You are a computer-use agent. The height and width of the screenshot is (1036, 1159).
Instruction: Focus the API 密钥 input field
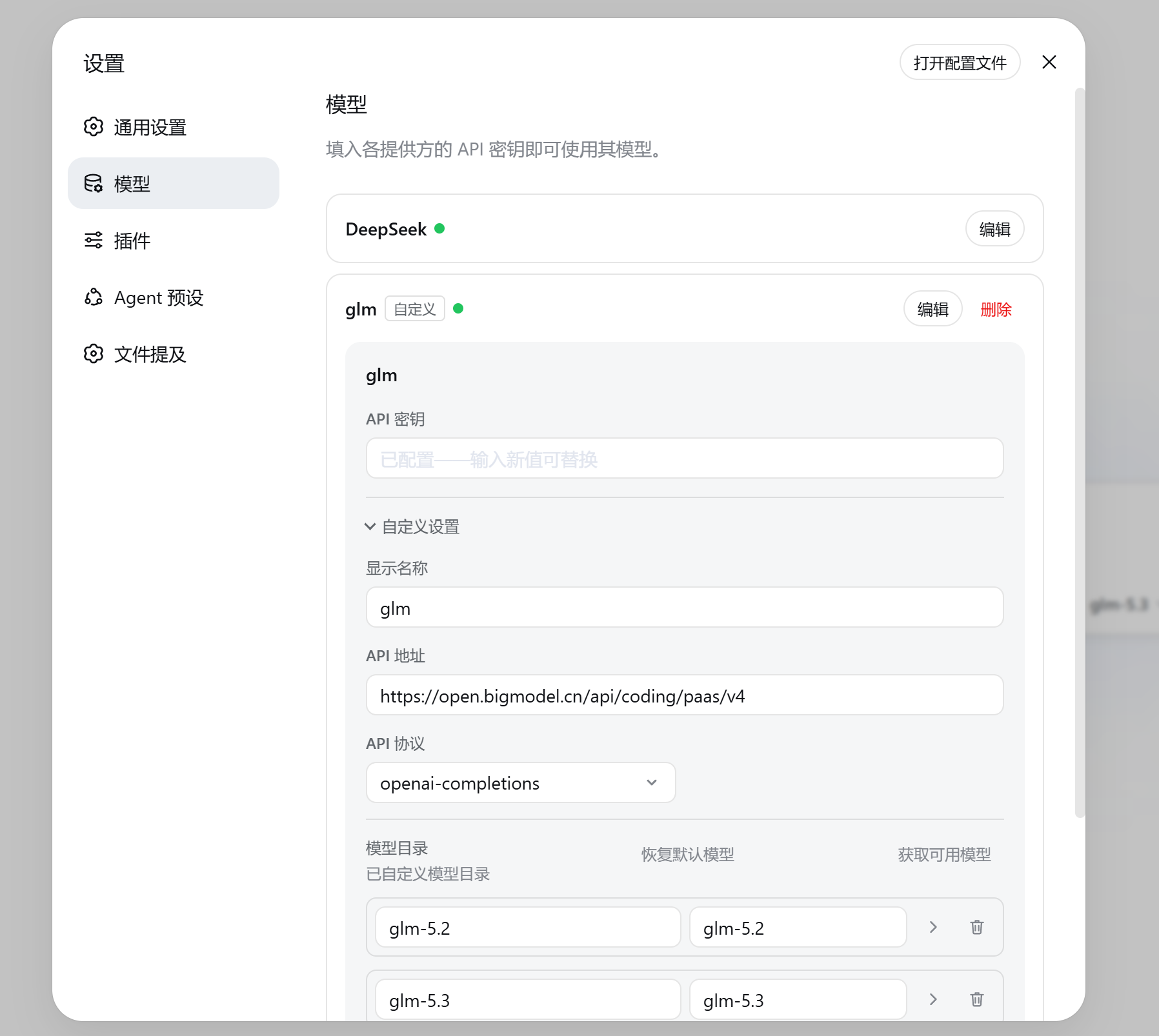[x=685, y=459]
